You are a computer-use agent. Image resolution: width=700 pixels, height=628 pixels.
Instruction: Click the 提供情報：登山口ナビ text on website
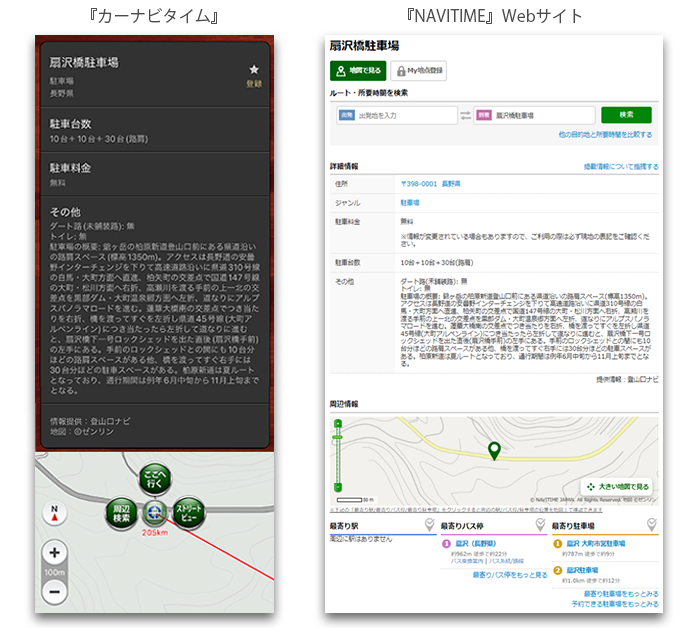tap(627, 379)
